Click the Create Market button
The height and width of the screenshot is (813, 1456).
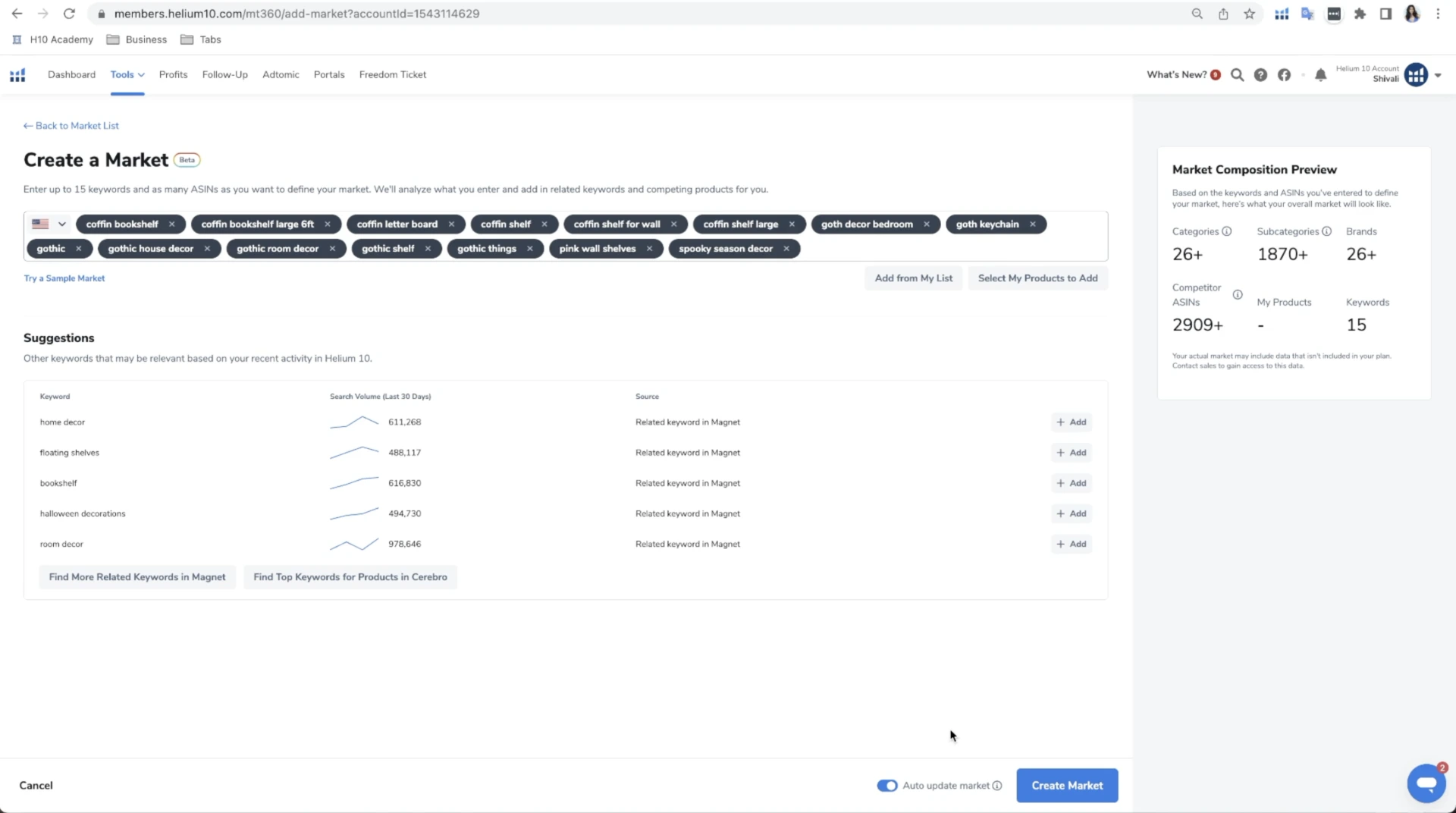[x=1066, y=786]
